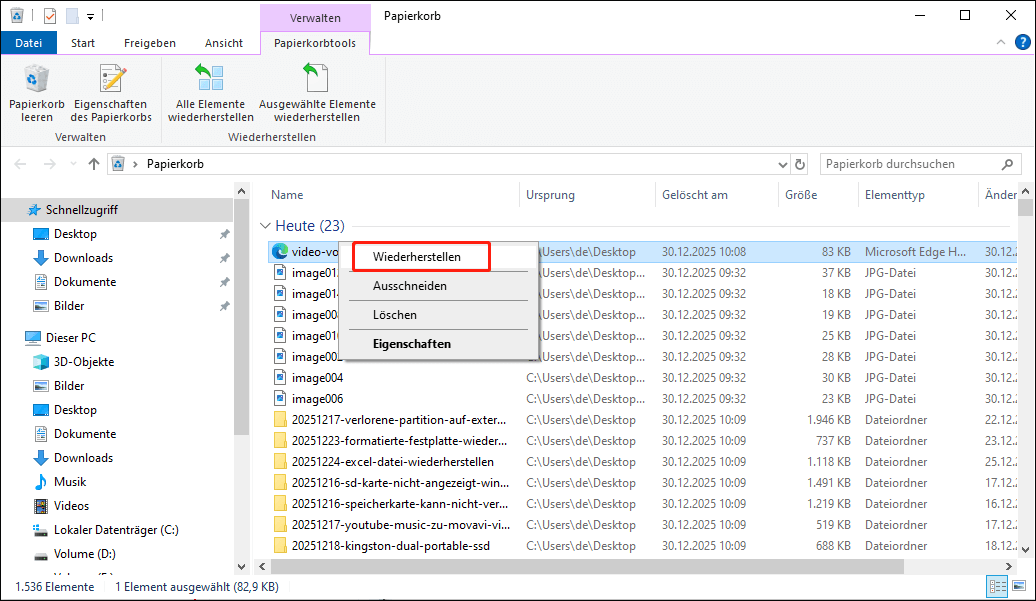1036x601 pixels.
Task: Click Alle Elemente wiederherstellen
Action: [211, 93]
